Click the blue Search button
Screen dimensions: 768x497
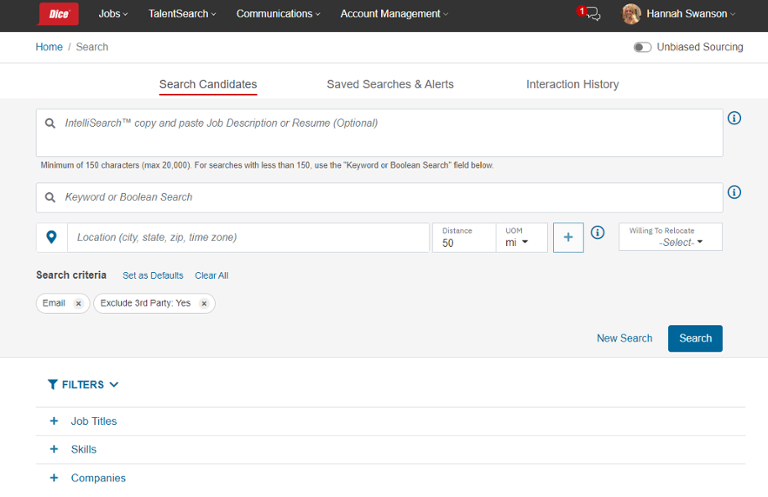coord(695,338)
